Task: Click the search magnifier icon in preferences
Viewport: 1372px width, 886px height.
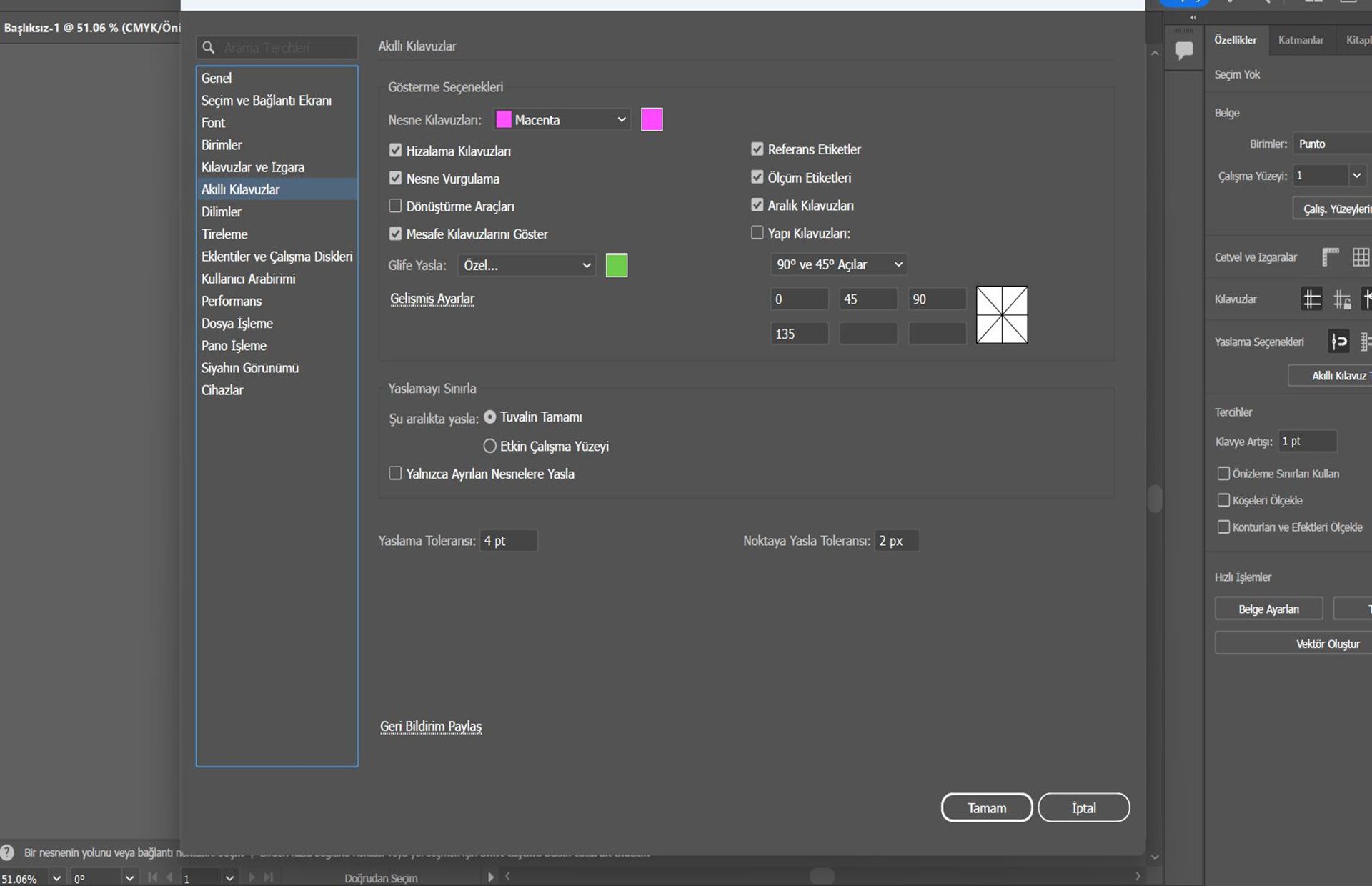Action: 209,48
